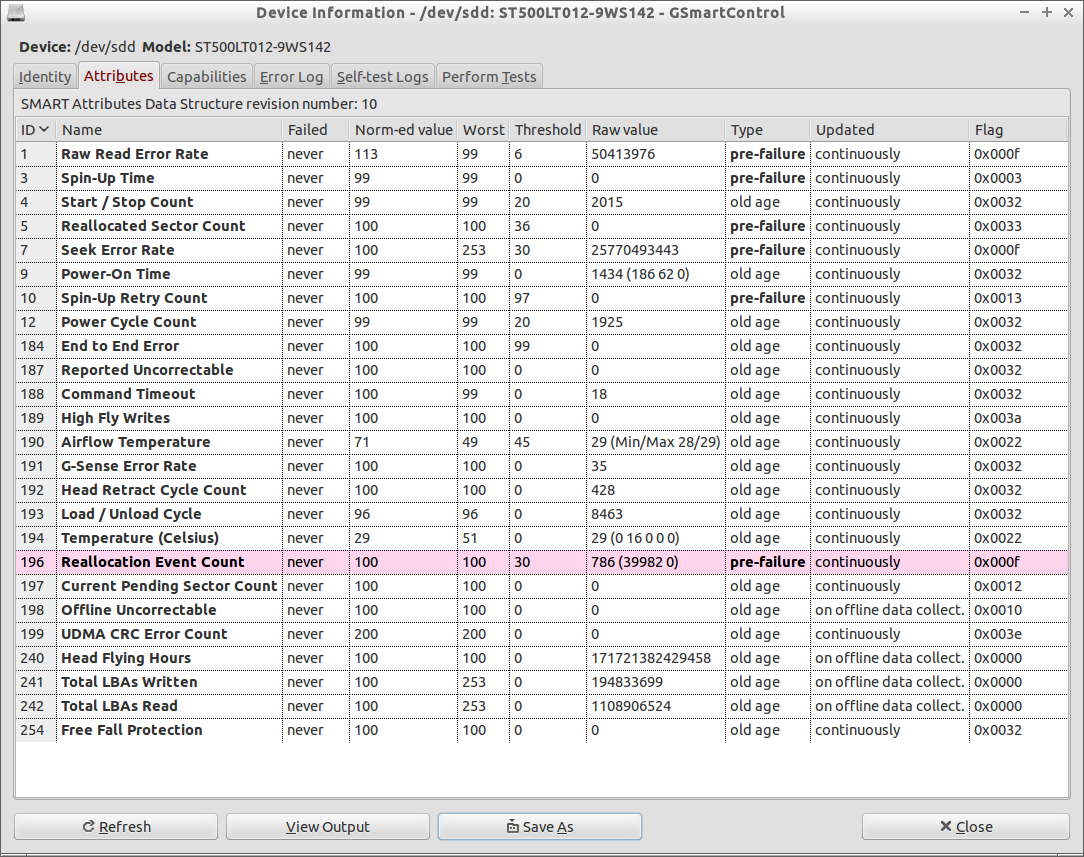The image size is (1084, 857).
Task: Select the Free Fall Protection row
Action: click(541, 730)
